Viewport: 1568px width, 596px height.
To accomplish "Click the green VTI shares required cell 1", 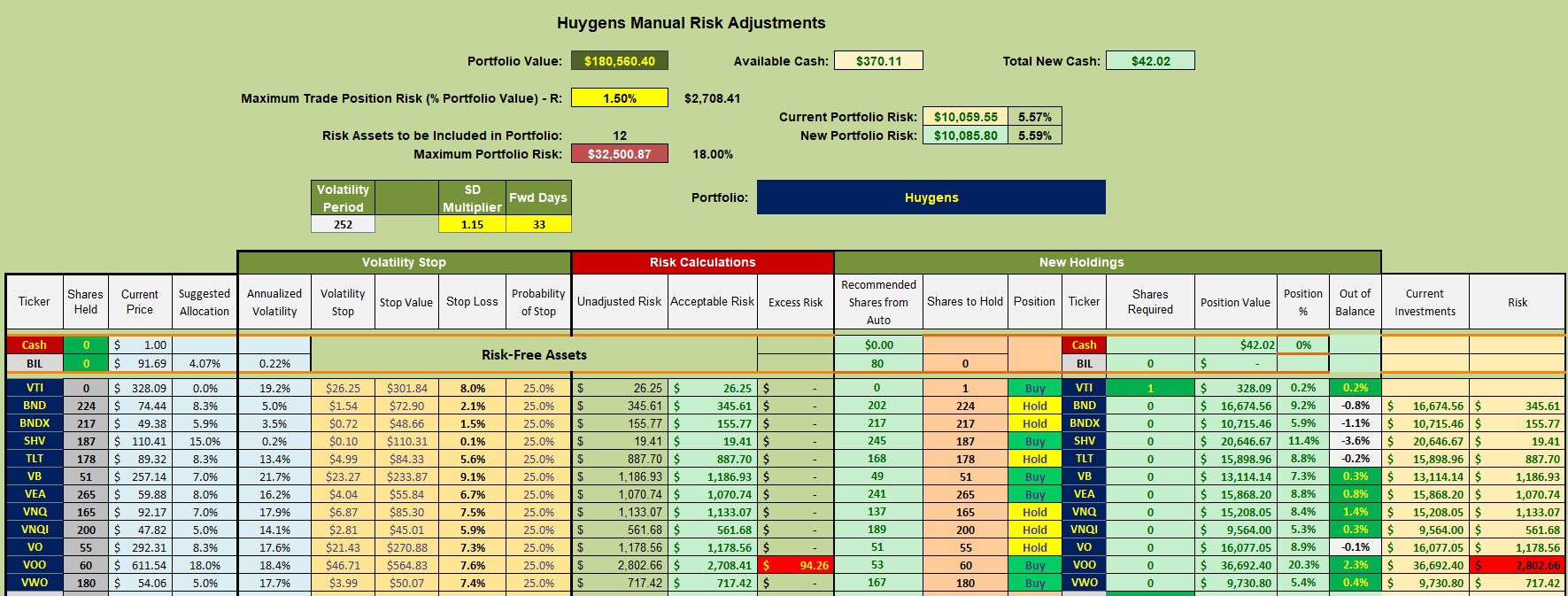I will tap(1150, 388).
